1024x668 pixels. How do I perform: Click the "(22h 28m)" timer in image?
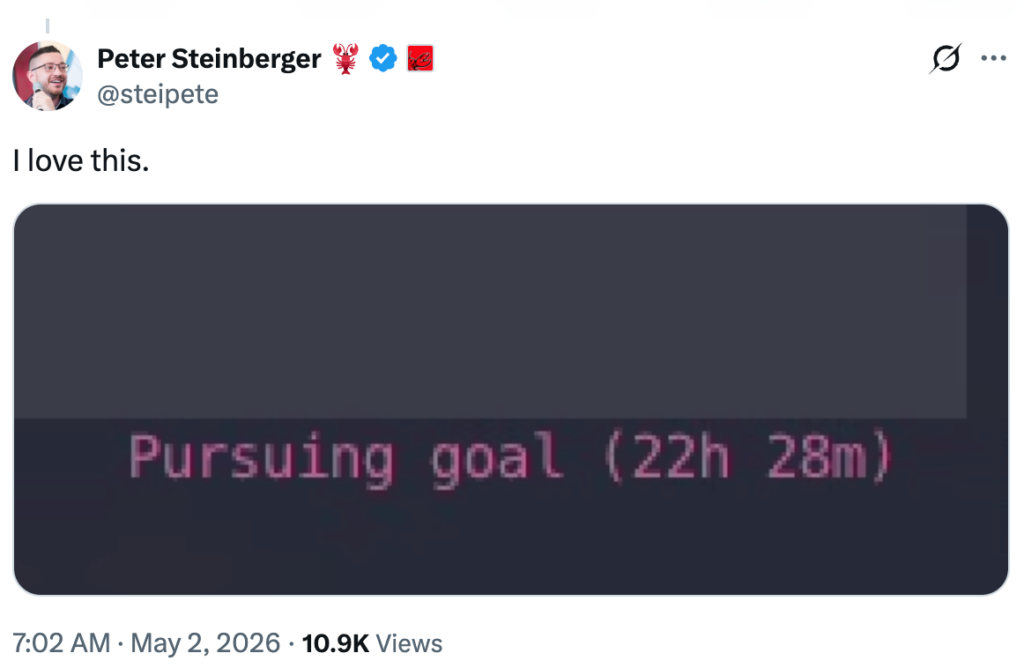point(747,457)
